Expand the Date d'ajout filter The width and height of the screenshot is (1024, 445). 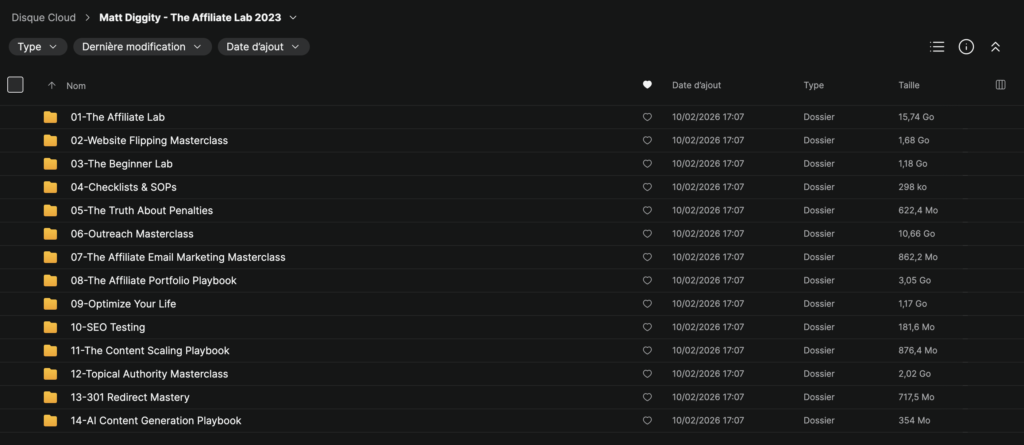[x=263, y=47]
